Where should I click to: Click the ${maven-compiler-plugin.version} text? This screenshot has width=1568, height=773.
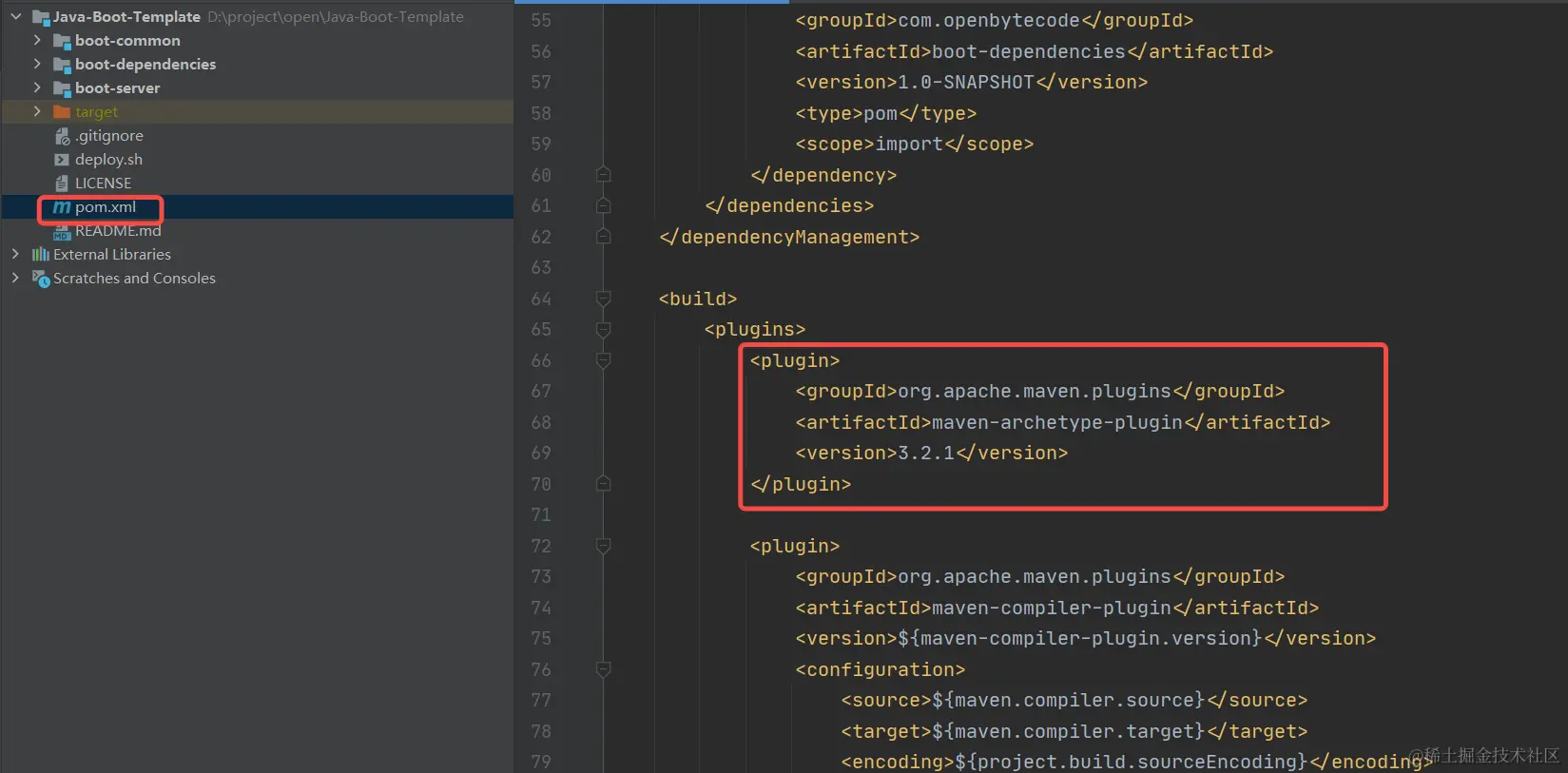click(x=1080, y=638)
